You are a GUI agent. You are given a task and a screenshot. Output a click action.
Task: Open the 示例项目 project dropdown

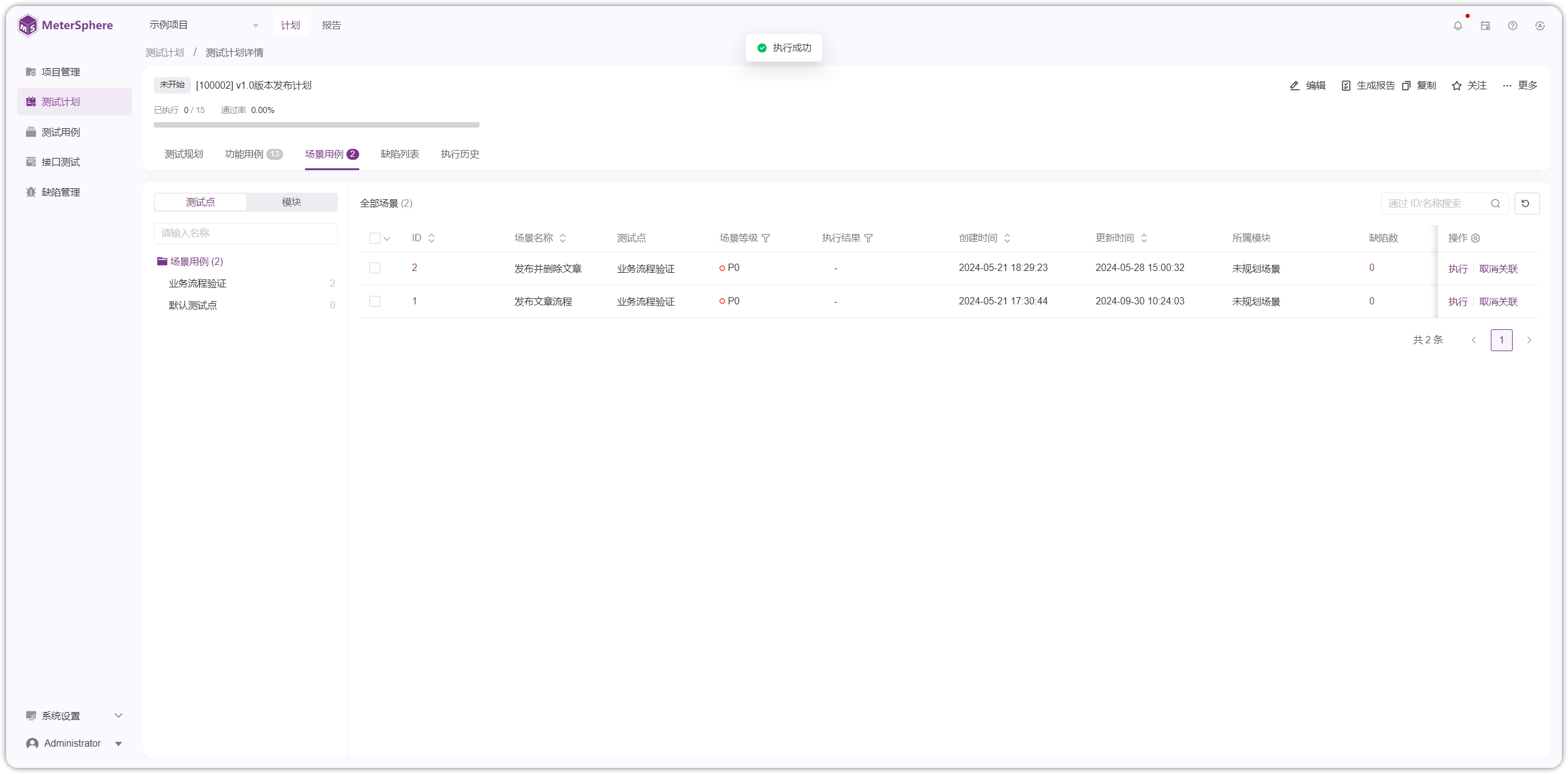(204, 25)
